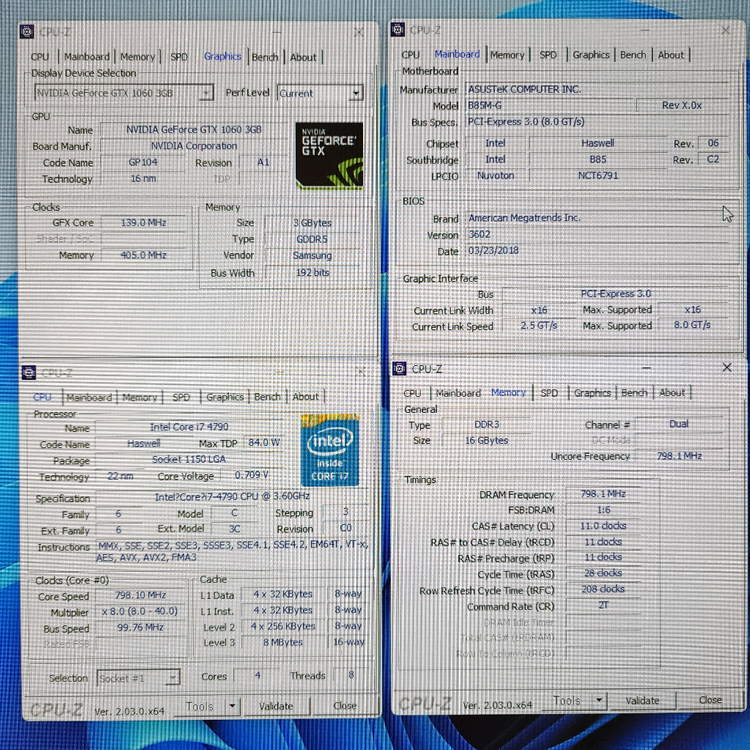750x750 pixels.
Task: Click Bus Width value 192 bits
Action: (x=312, y=273)
